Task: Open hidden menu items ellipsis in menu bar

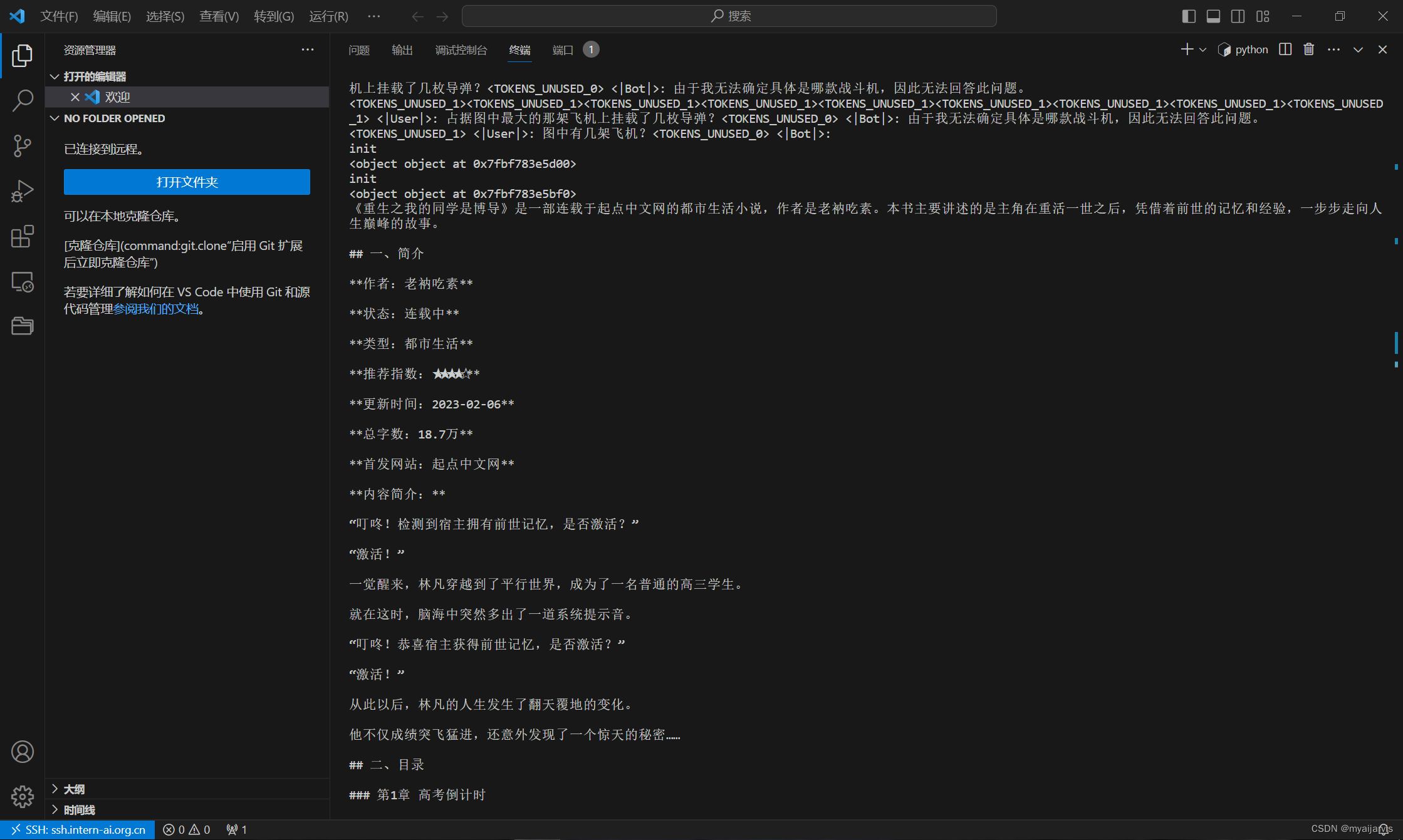Action: (x=374, y=16)
